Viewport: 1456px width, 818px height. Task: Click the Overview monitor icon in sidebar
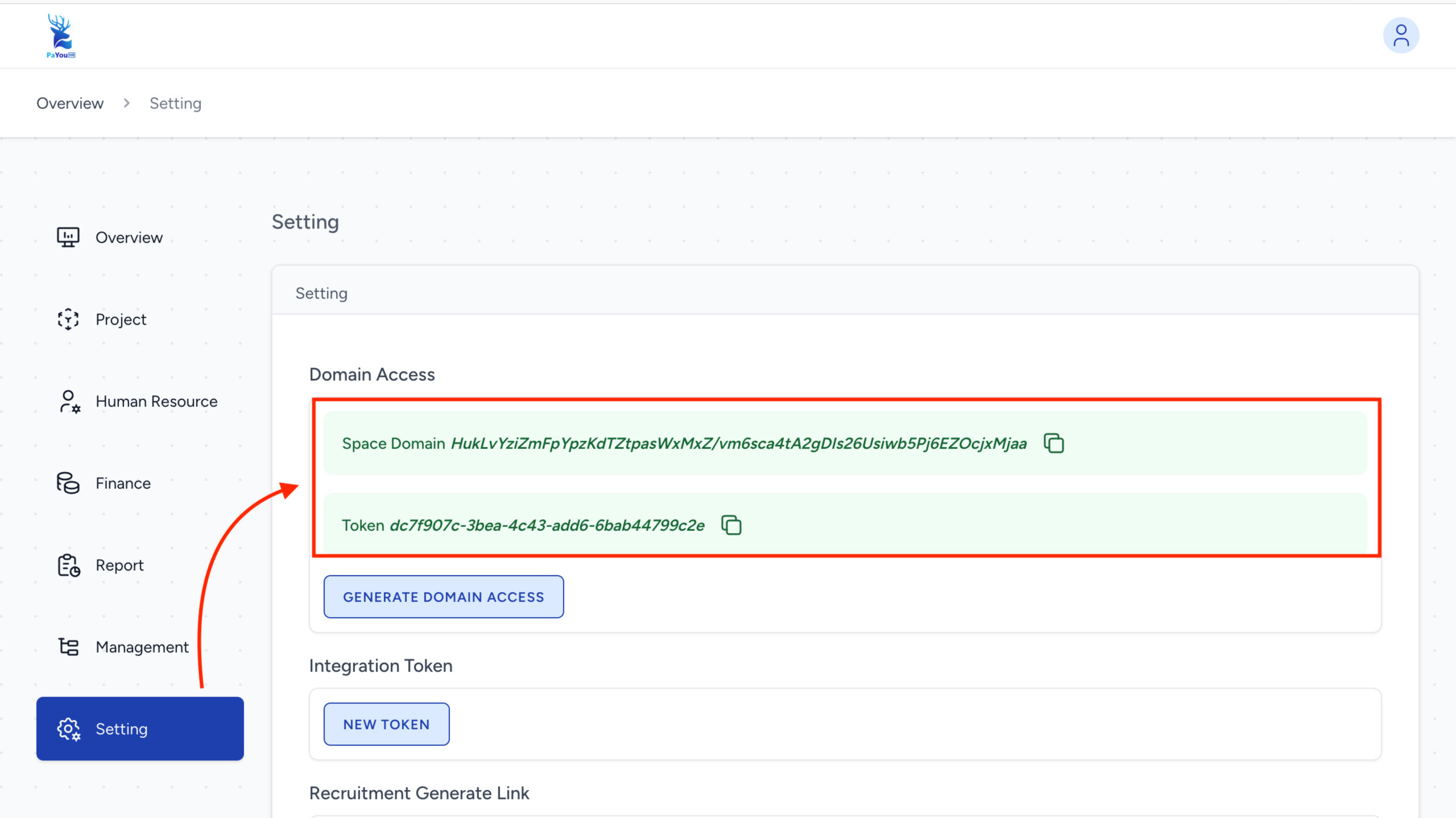coord(68,237)
